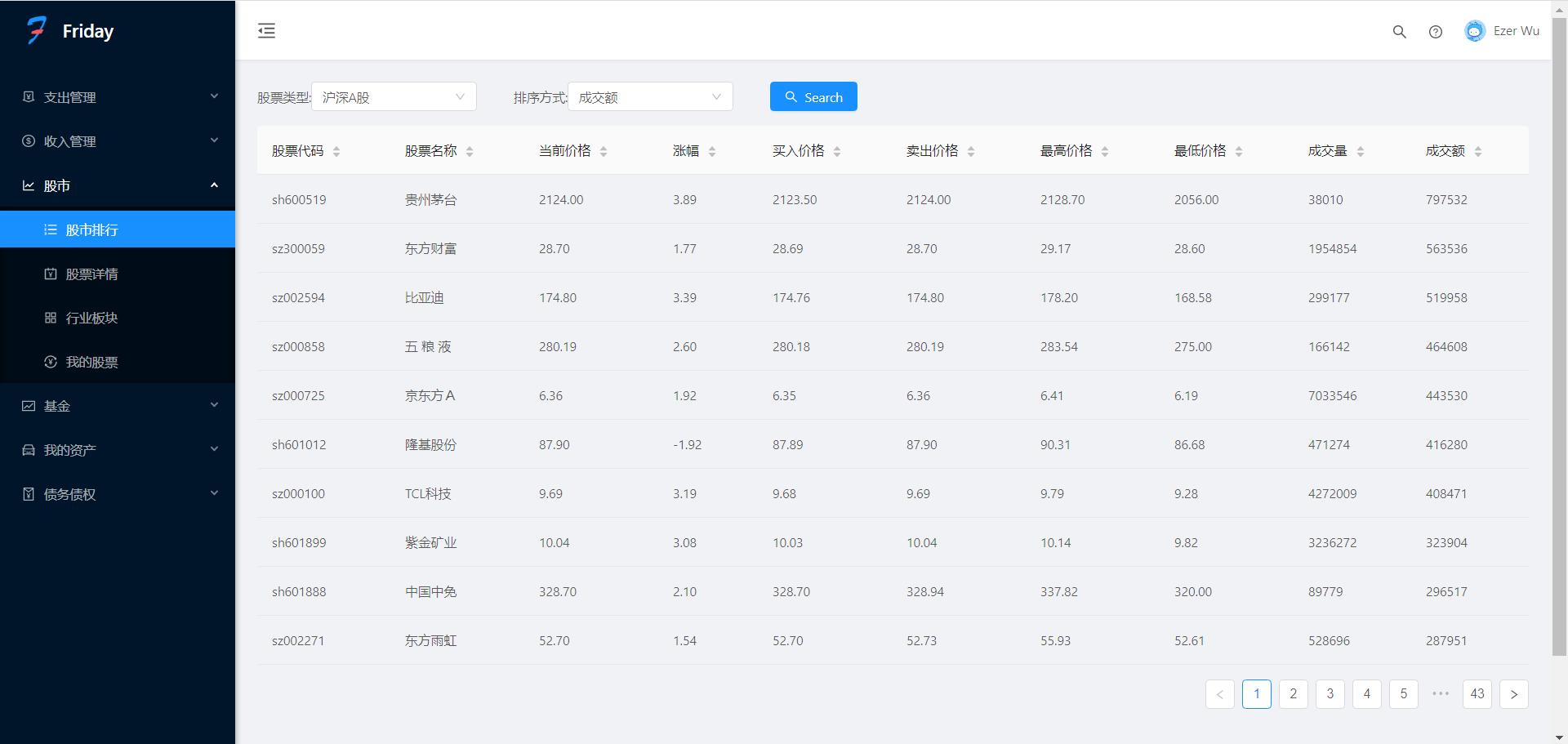The height and width of the screenshot is (744, 1568).
Task: Open 股票详情 via its calendar icon
Action: pyautogui.click(x=50, y=274)
